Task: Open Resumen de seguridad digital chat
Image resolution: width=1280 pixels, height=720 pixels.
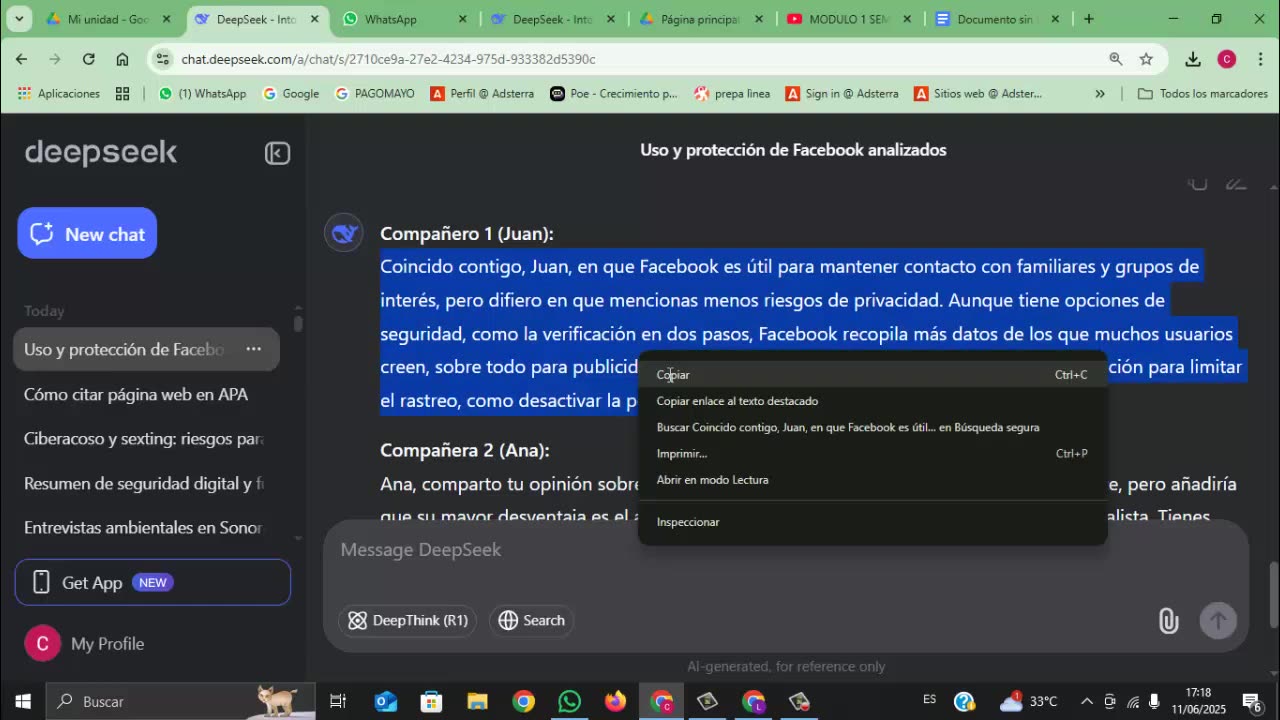Action: tap(146, 483)
